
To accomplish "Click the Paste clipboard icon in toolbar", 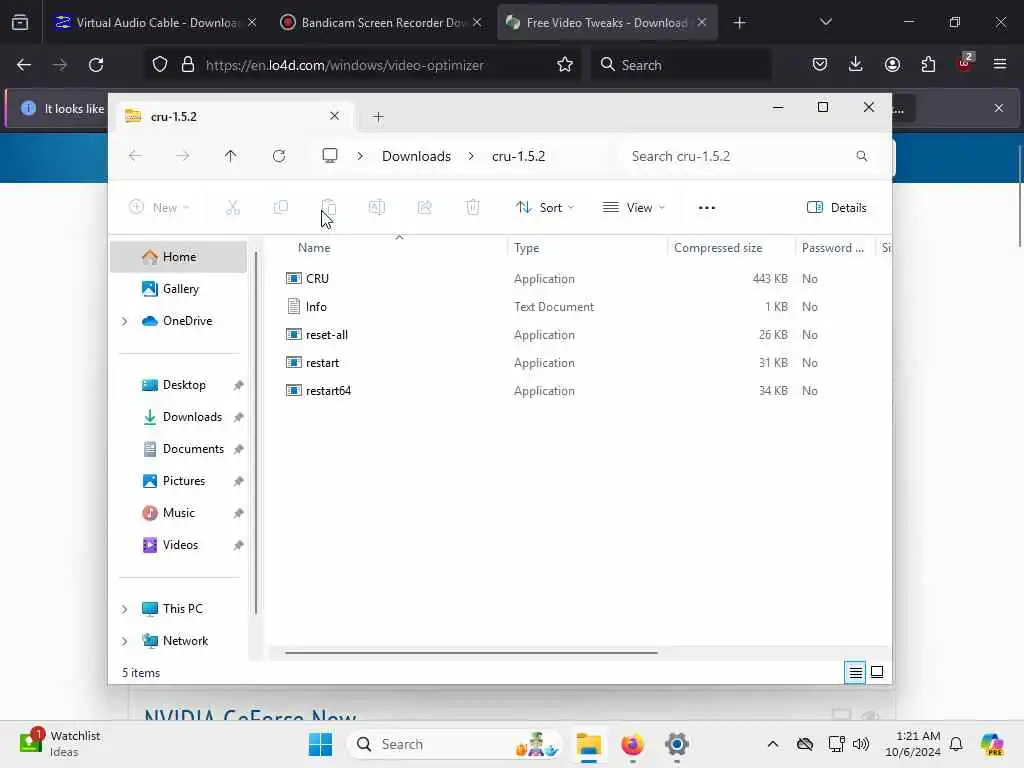I will coord(328,208).
